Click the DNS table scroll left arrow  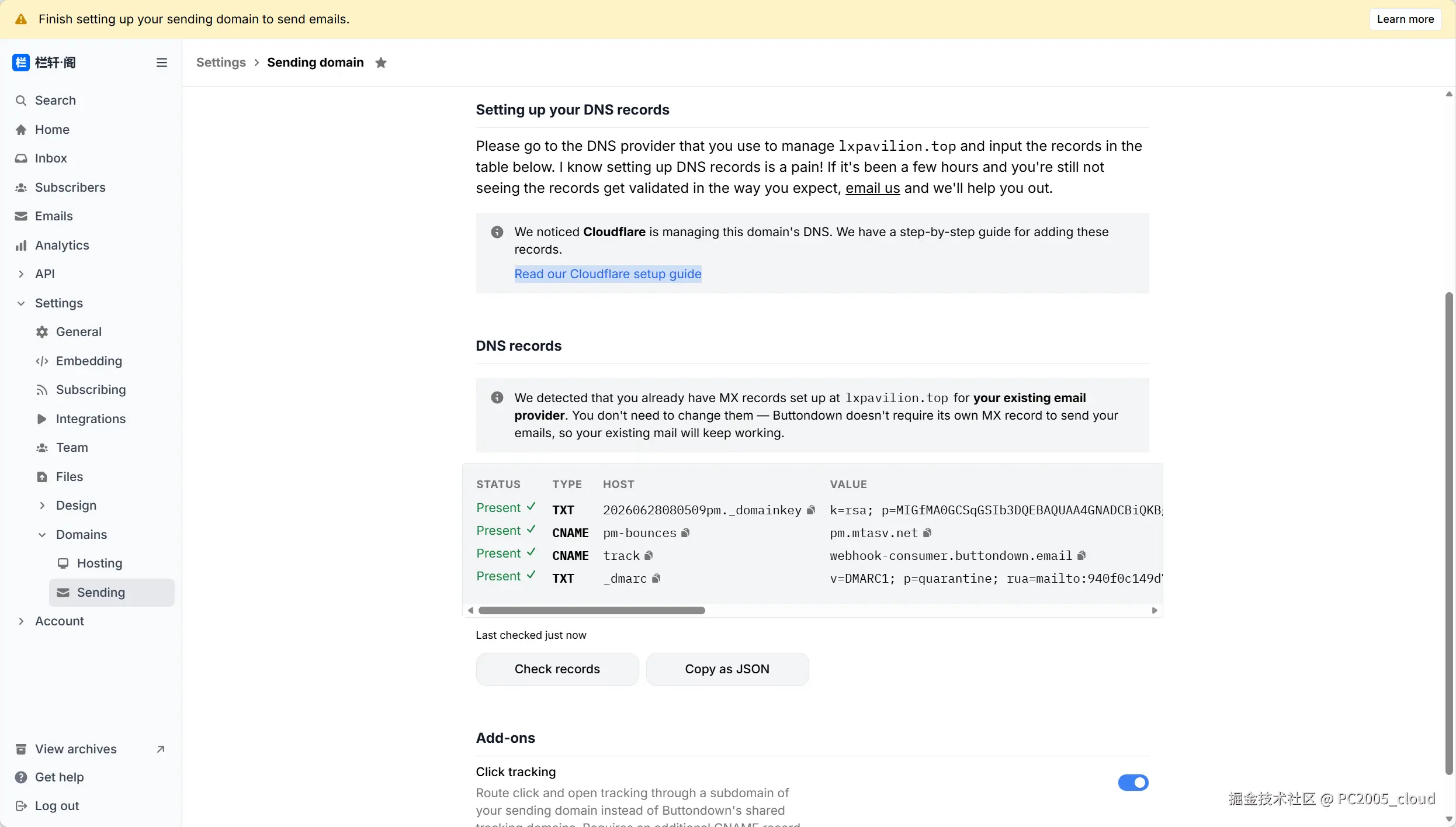point(470,611)
